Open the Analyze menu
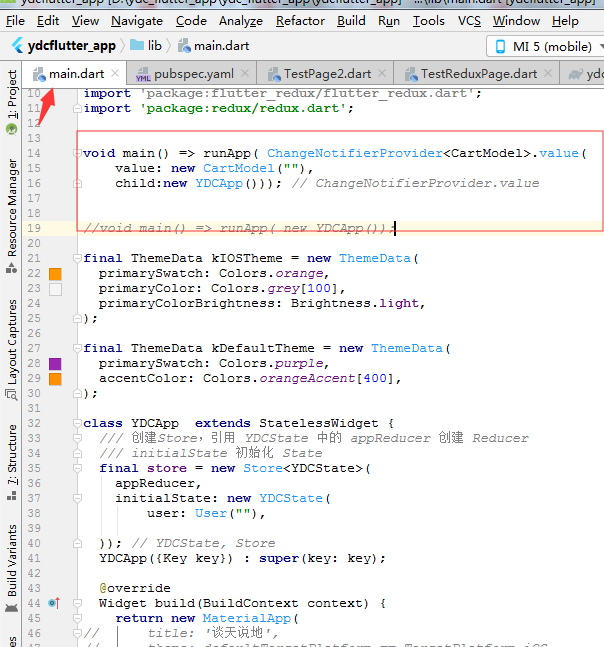 click(x=241, y=21)
